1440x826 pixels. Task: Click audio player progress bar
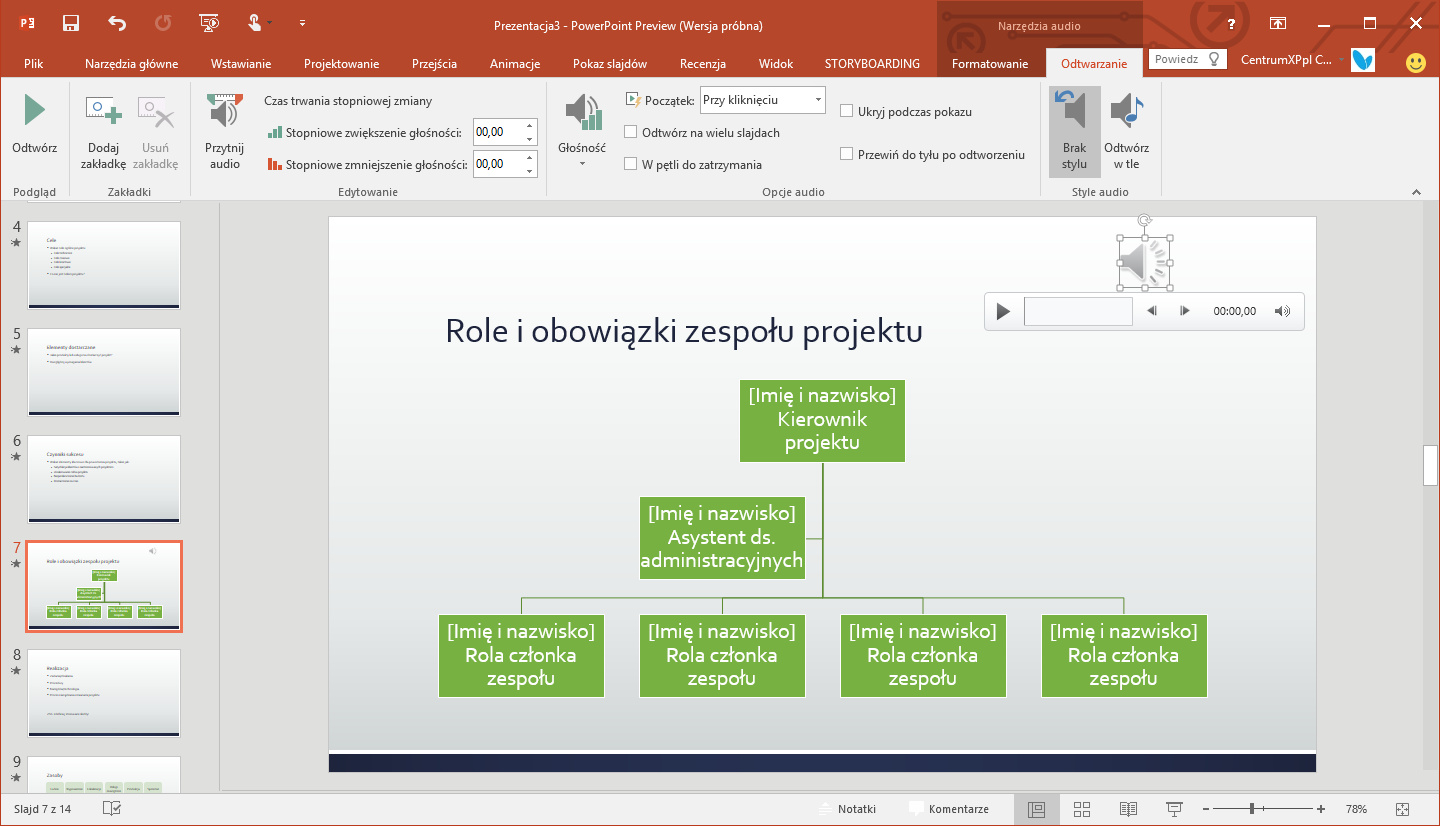(x=1078, y=311)
